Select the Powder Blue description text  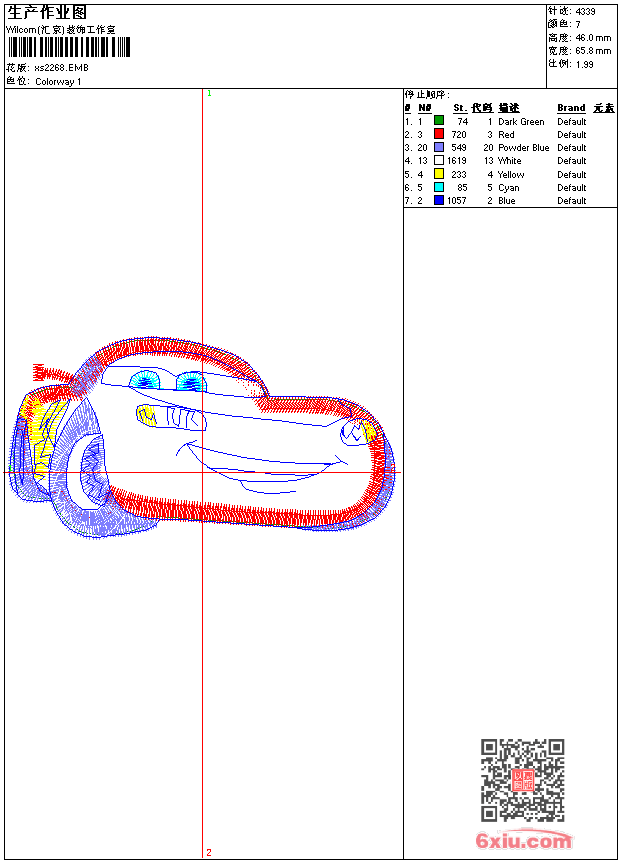[523, 148]
